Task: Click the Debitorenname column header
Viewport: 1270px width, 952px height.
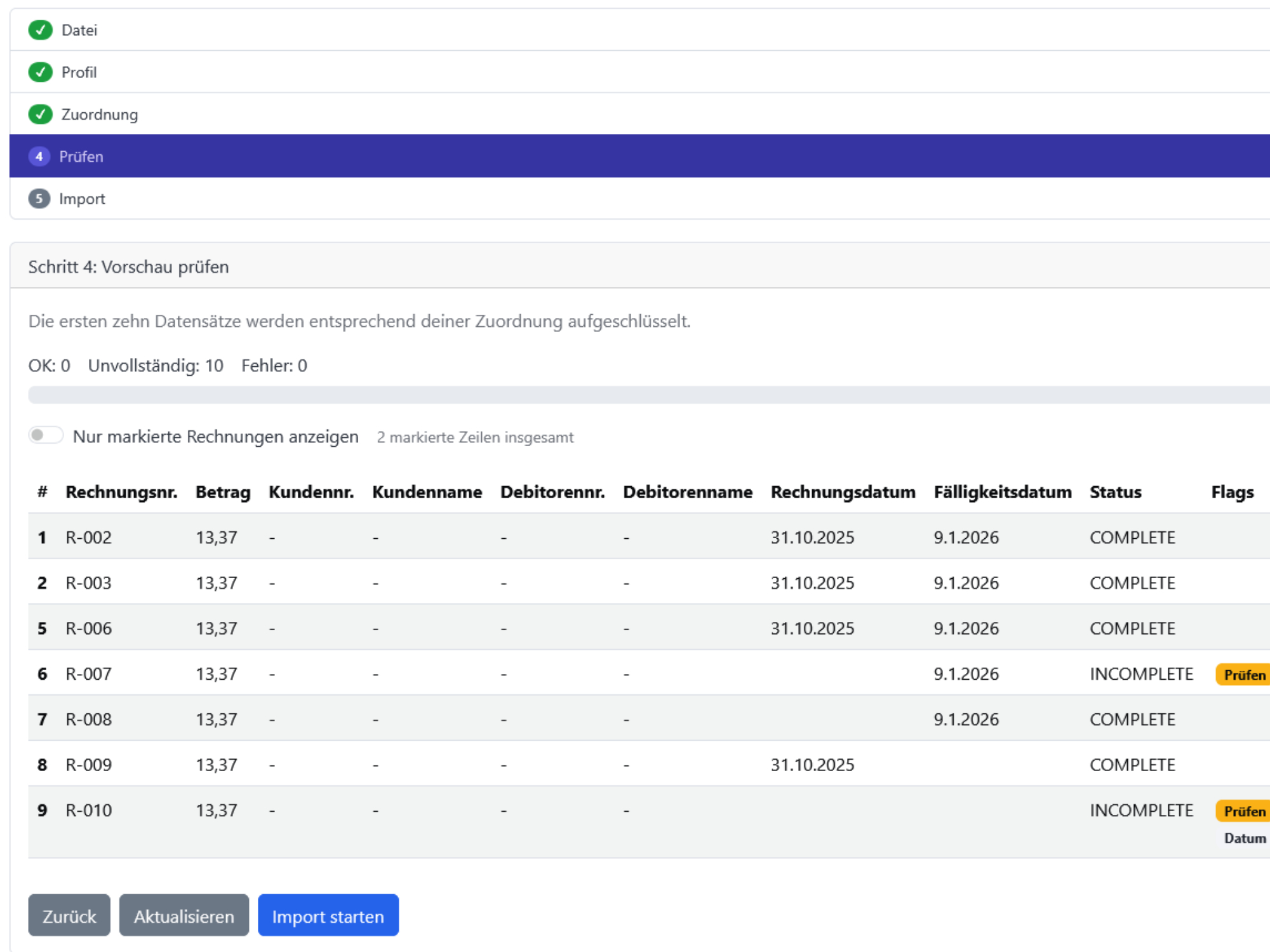Action: coord(688,492)
